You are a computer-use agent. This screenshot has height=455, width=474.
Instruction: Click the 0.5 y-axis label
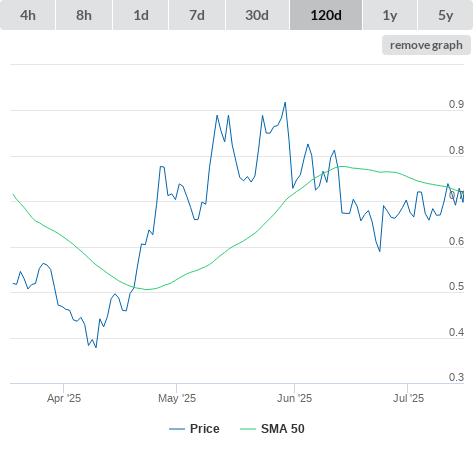[456, 286]
